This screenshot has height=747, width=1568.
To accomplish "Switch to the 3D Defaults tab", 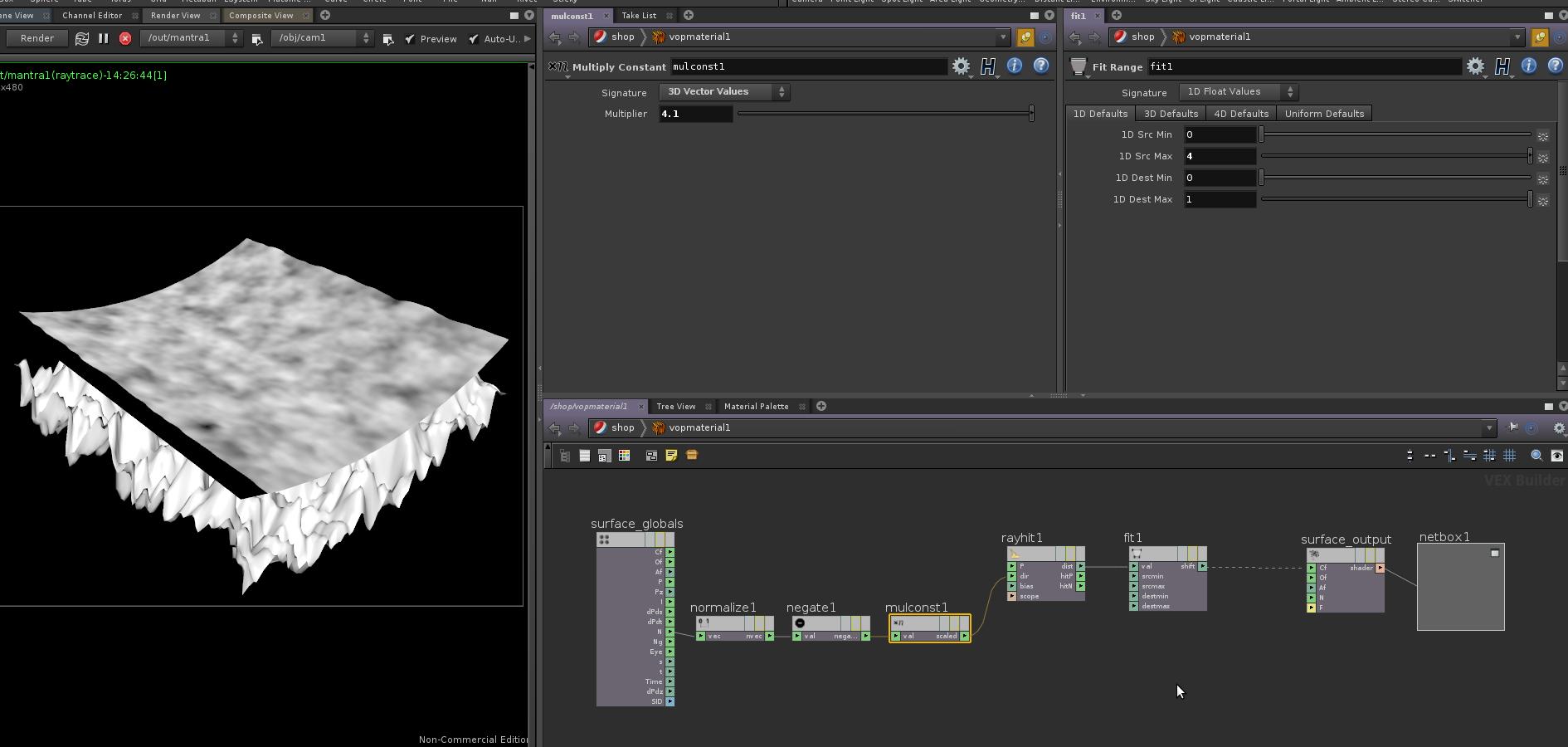I will 1171,114.
